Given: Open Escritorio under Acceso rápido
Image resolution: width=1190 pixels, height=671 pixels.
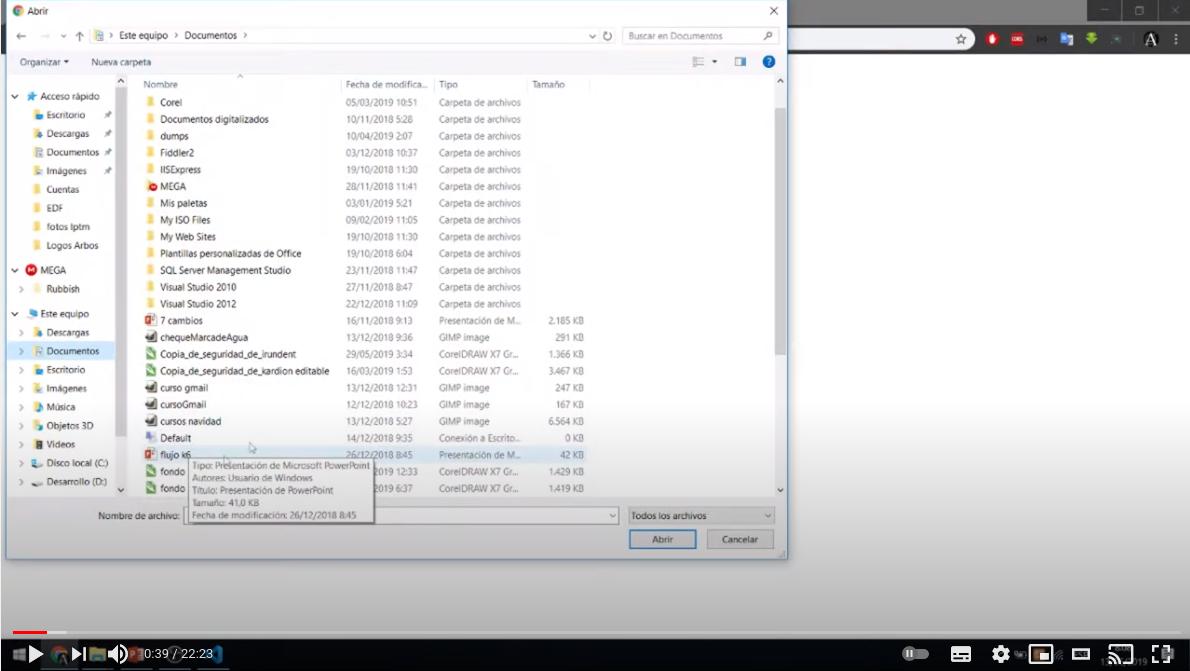Looking at the screenshot, I should point(65,115).
